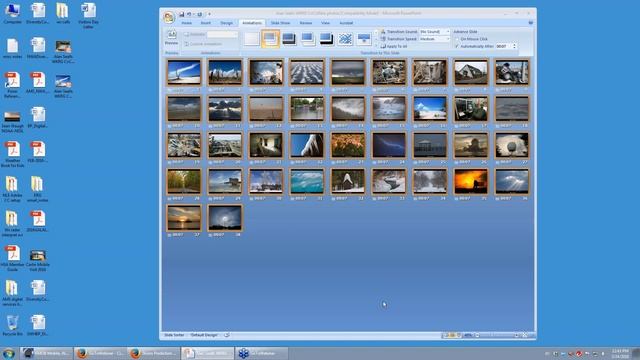Open the Customize Quick Access Toolbar dropdown

pos(209,14)
